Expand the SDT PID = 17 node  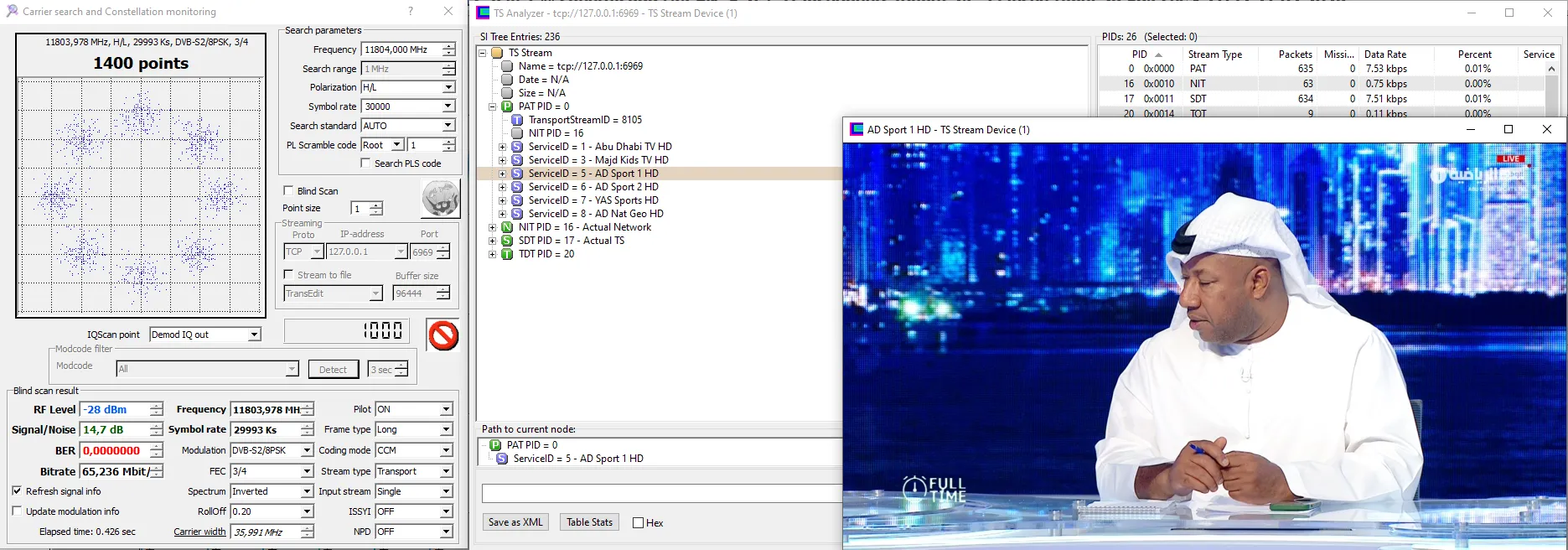pyautogui.click(x=493, y=241)
